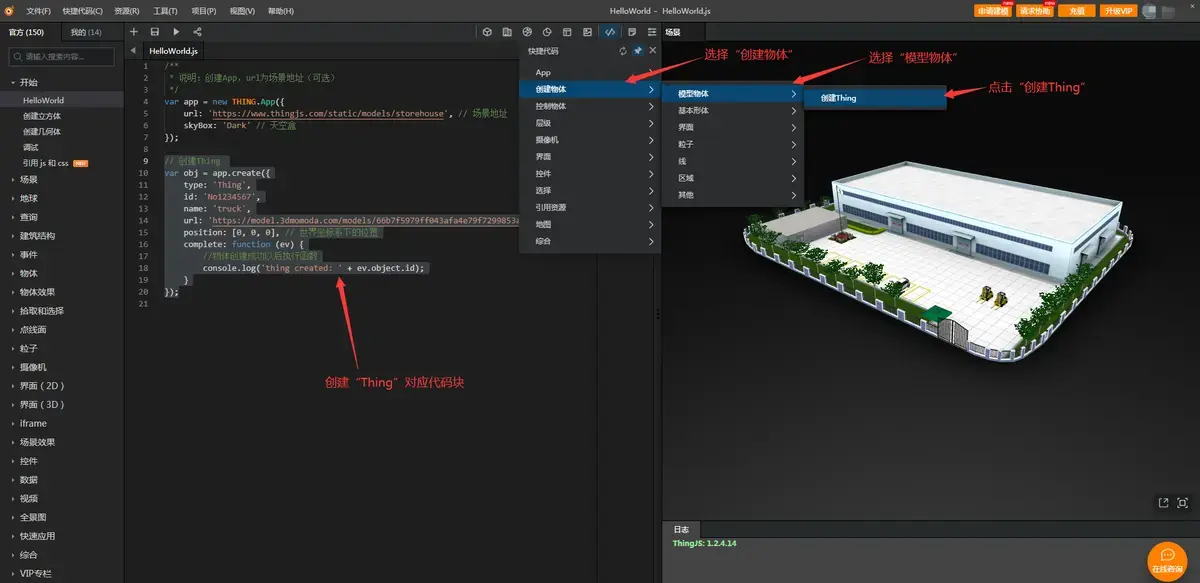1200x583 pixels.
Task: Click the refresh icon in quick code panel
Action: click(623, 50)
